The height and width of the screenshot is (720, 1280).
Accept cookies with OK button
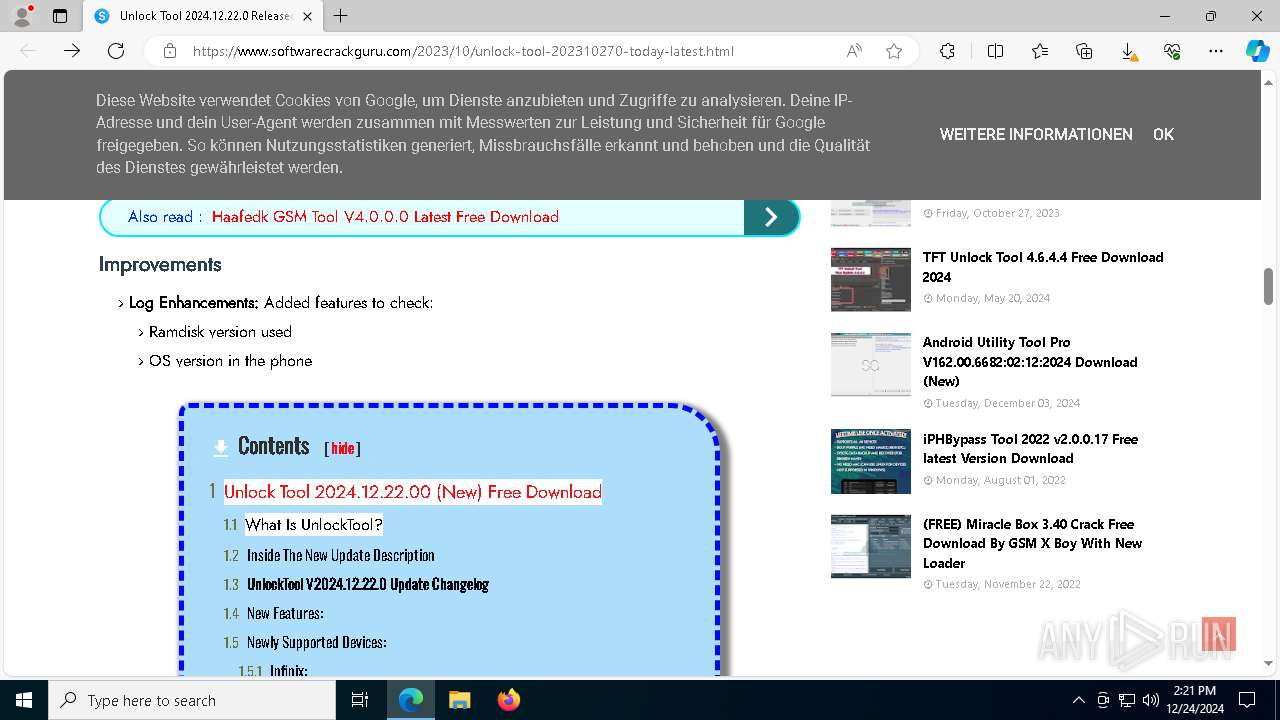[1163, 134]
